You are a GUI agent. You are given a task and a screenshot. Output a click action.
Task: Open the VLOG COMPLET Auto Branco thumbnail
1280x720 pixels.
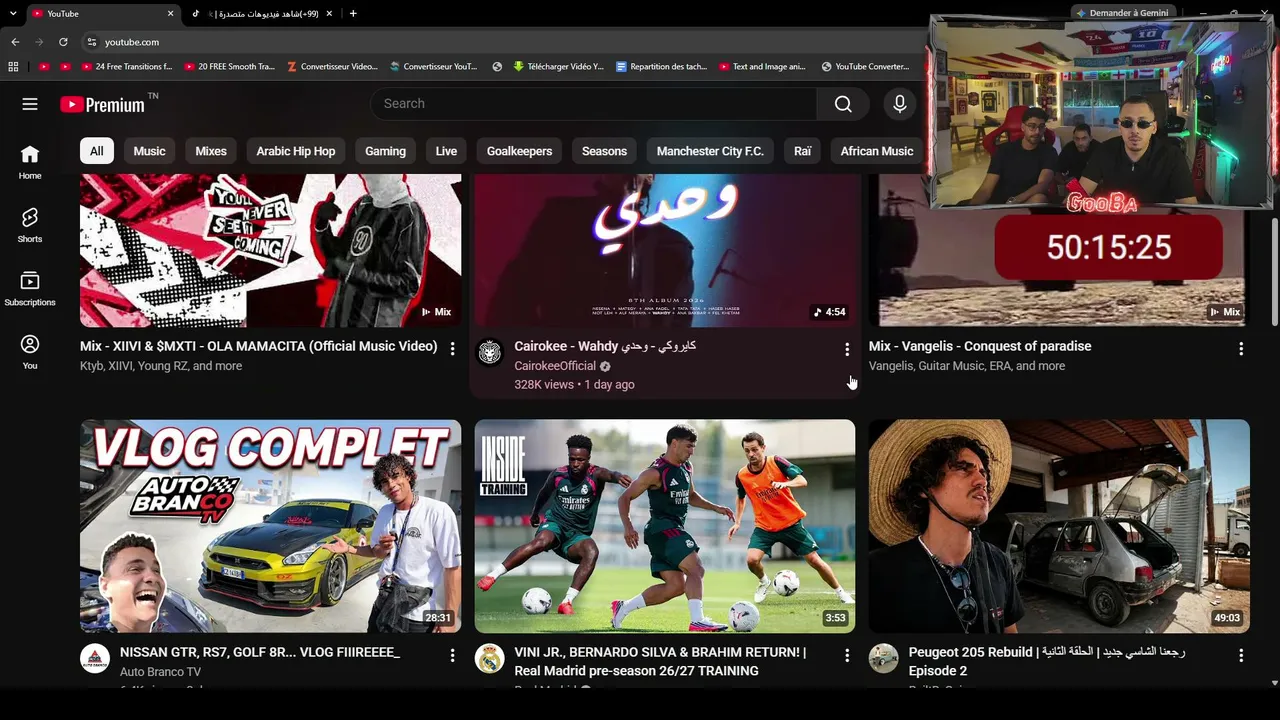[270, 526]
